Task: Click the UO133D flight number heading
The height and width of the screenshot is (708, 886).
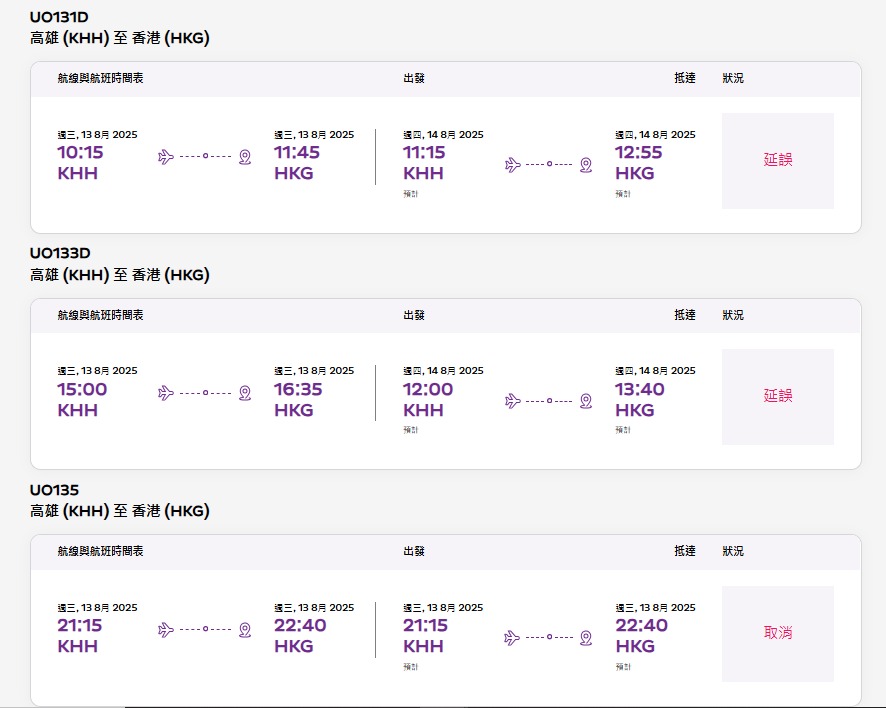Action: click(x=60, y=253)
